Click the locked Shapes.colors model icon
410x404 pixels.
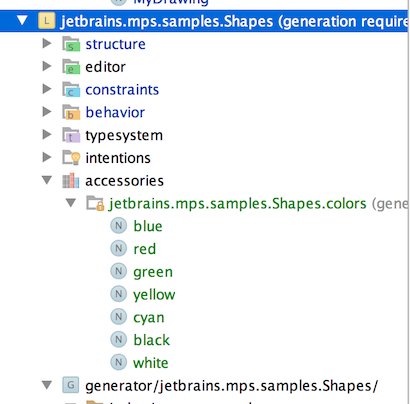95,203
